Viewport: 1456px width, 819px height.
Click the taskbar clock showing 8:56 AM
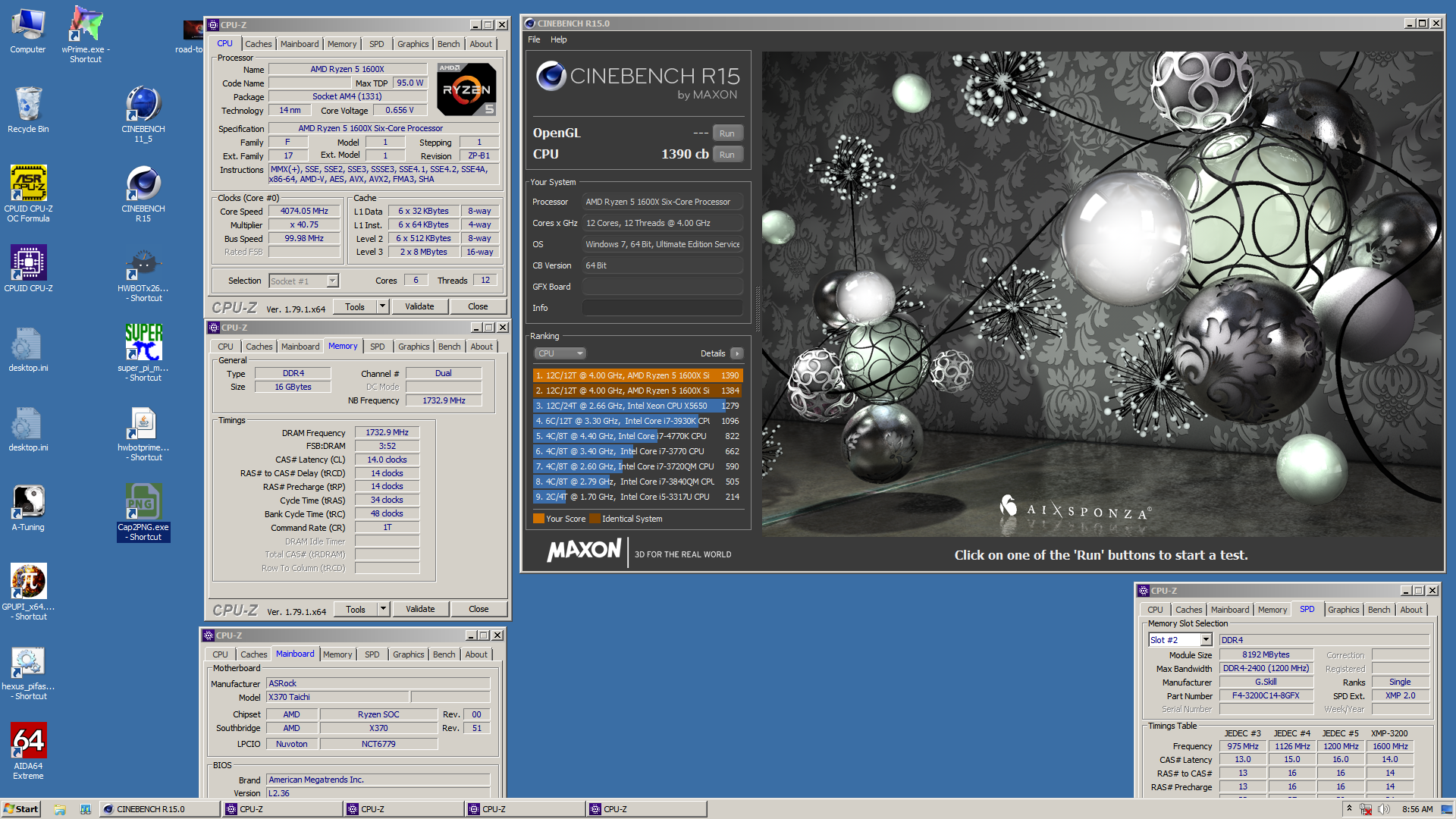[1417, 809]
